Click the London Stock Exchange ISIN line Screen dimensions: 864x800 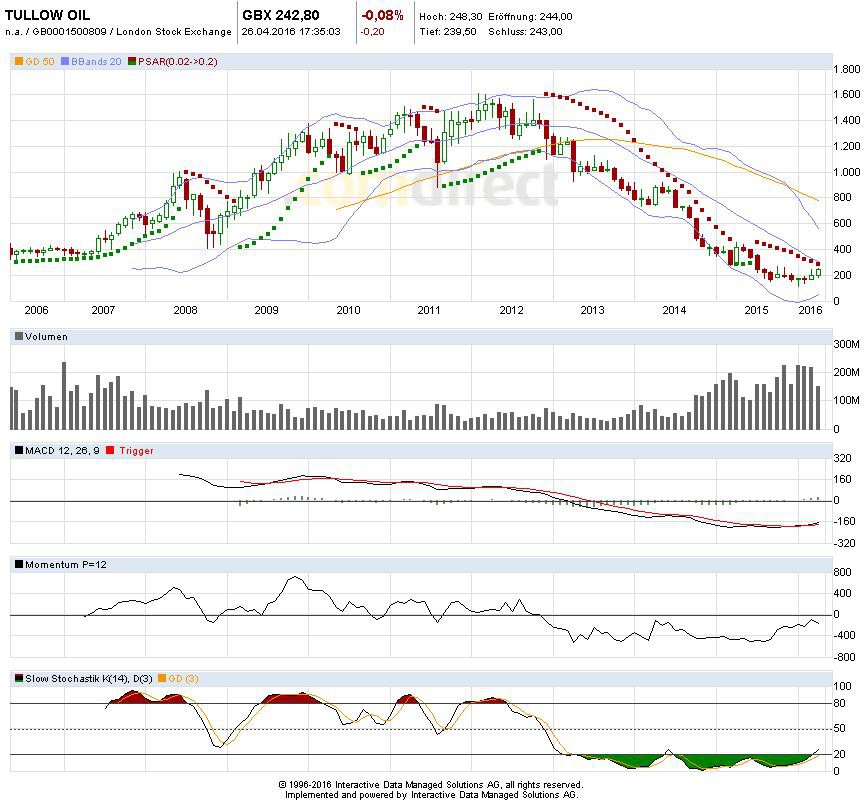[119, 32]
